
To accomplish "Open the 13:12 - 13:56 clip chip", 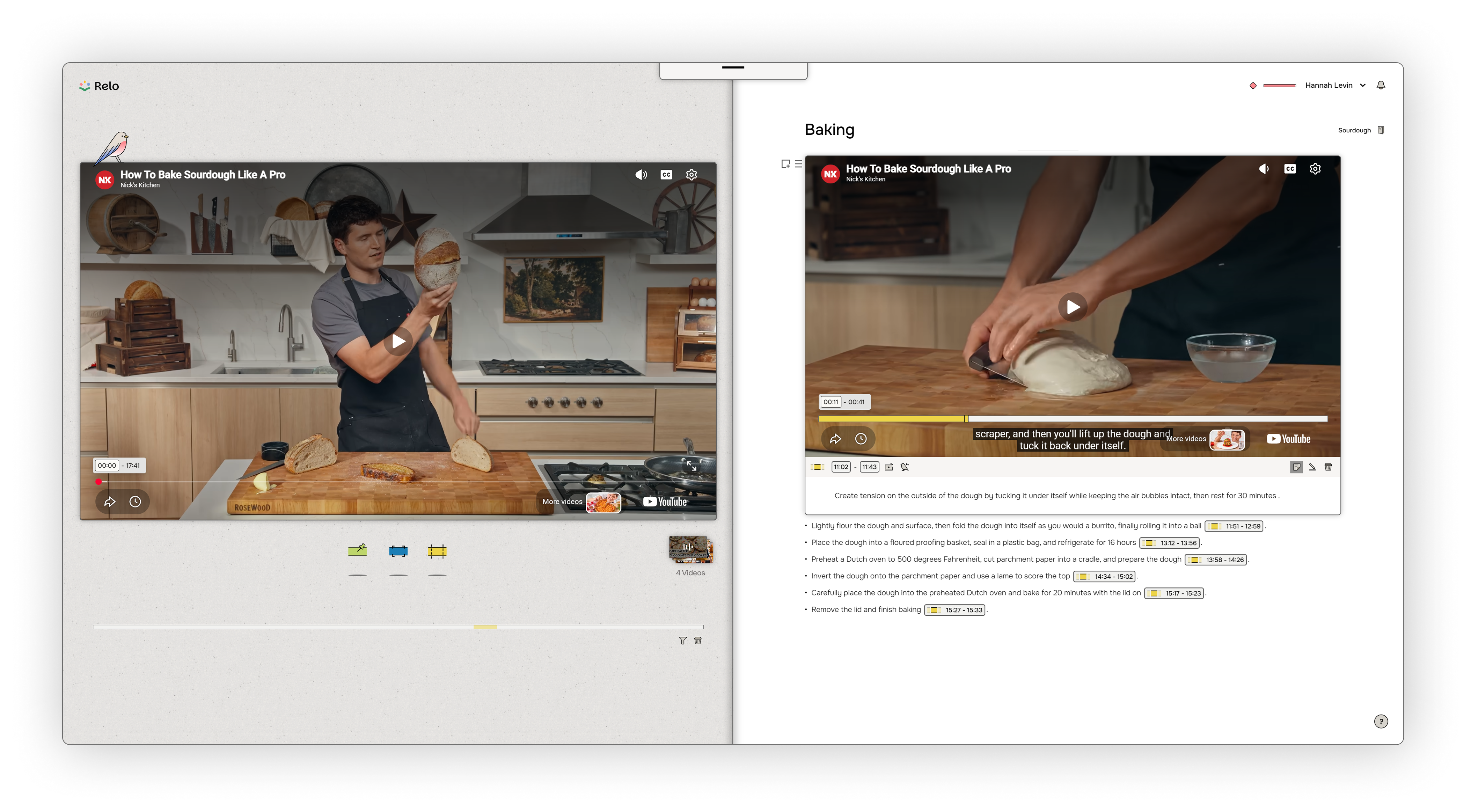I will [1170, 543].
